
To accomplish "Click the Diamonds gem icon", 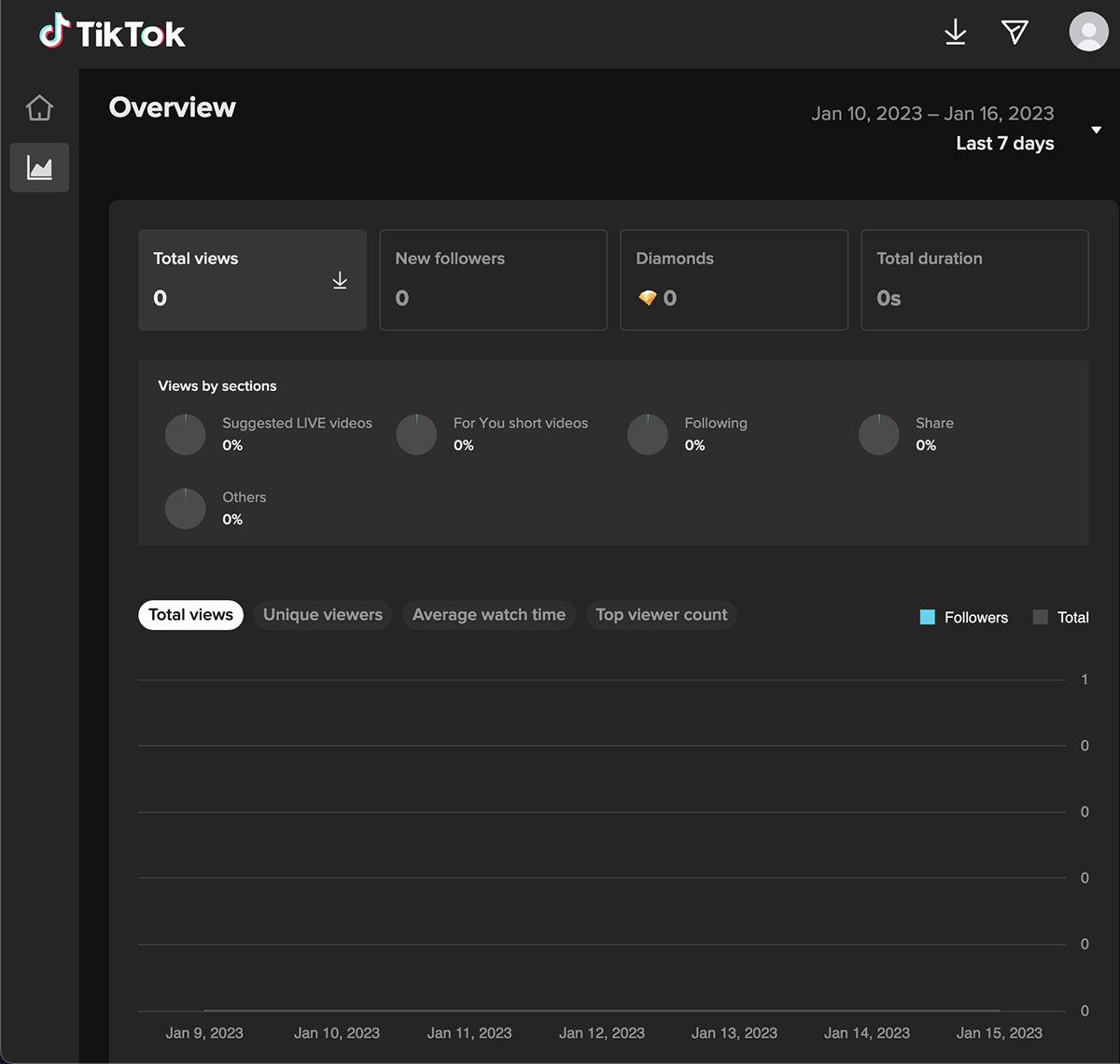I will (647, 299).
